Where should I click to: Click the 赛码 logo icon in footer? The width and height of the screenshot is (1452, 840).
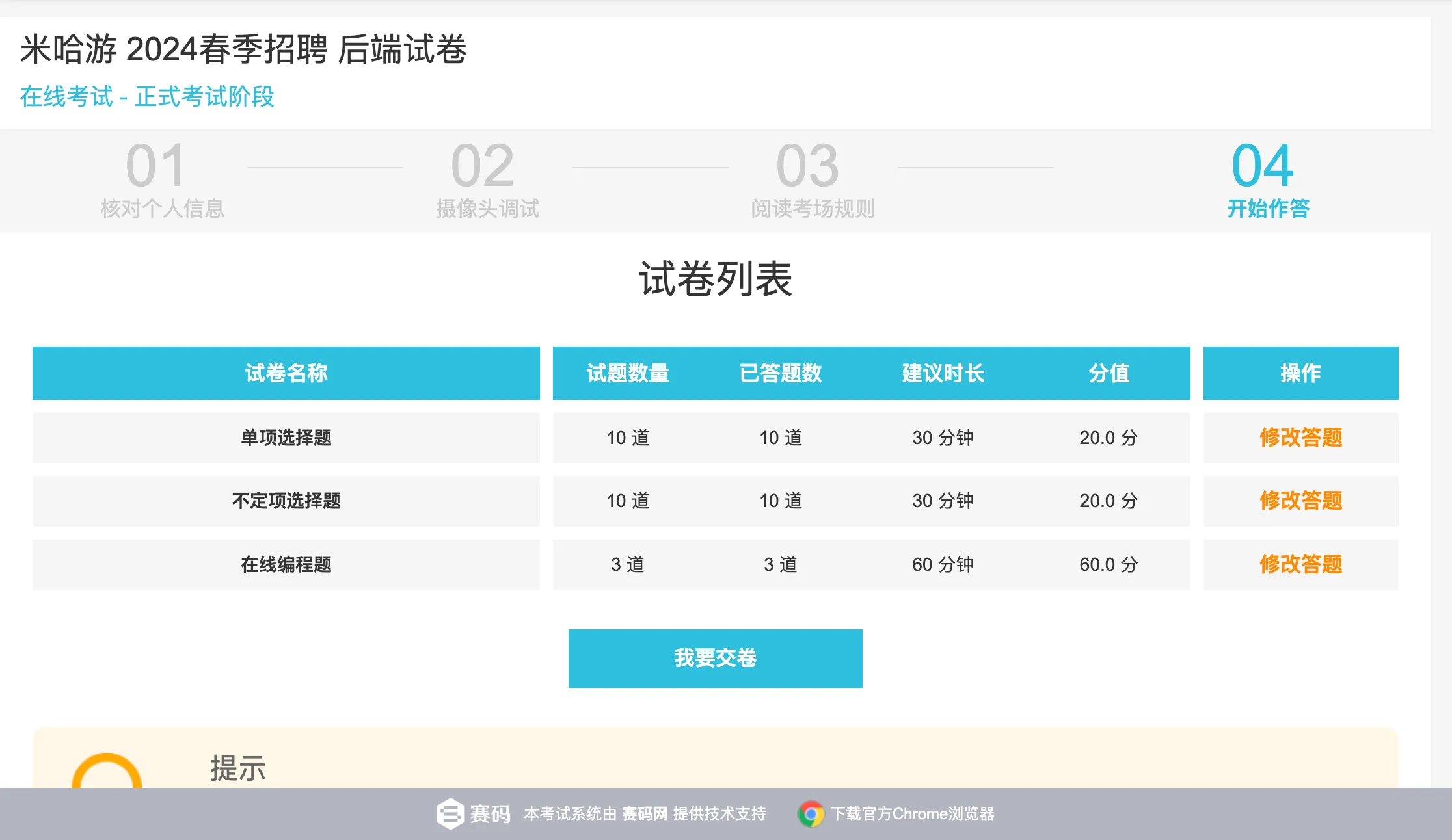click(450, 813)
